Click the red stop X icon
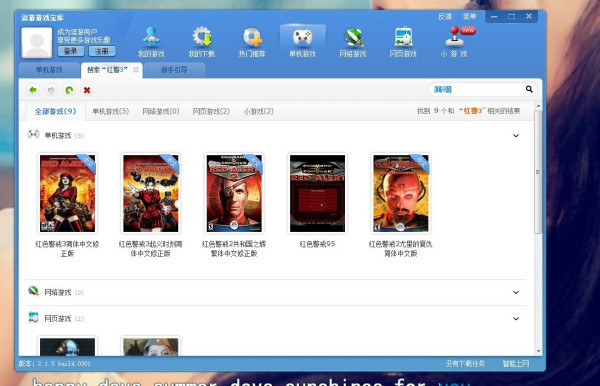Viewport: 600px width, 386px height. click(x=87, y=90)
